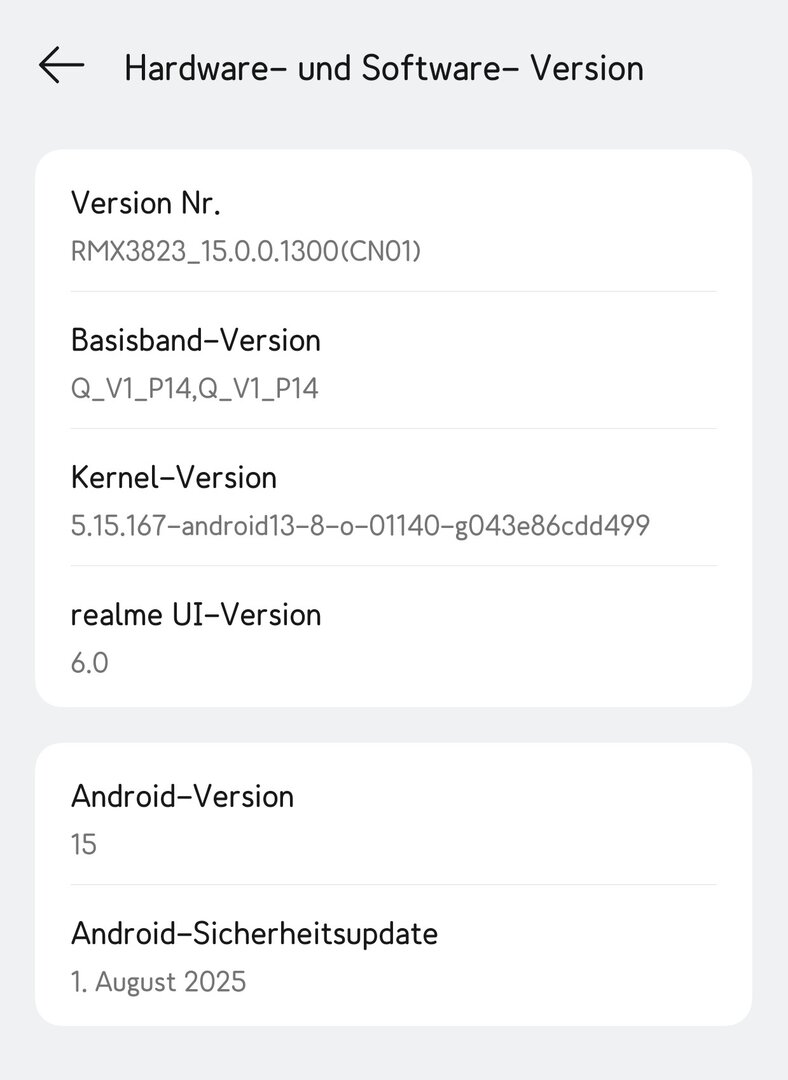Click the Q_V1_P14,Q_V1_P14 baseband value

[195, 387]
